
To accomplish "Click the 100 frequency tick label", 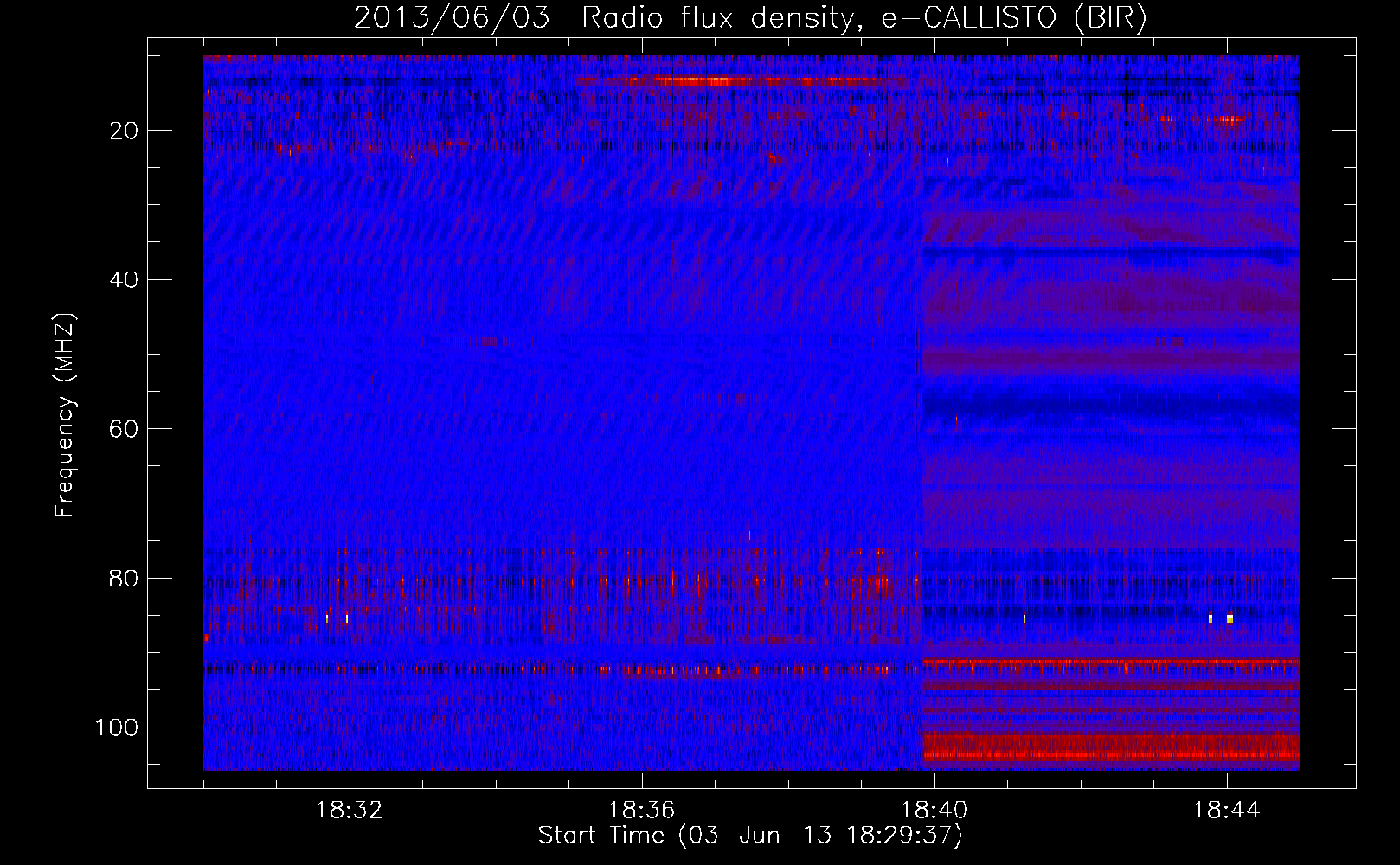I will click(x=117, y=727).
